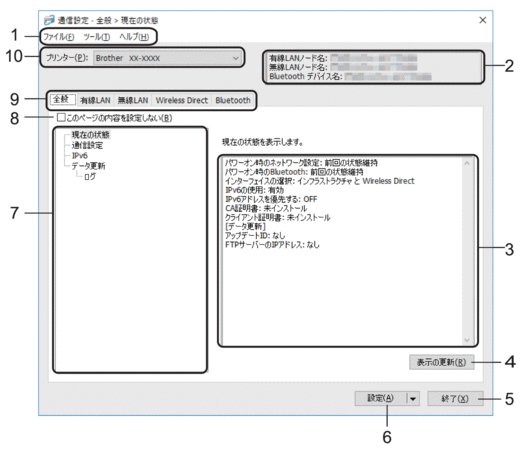525x450 pixels.
Task: Select the 全般 tab
Action: coord(62,99)
